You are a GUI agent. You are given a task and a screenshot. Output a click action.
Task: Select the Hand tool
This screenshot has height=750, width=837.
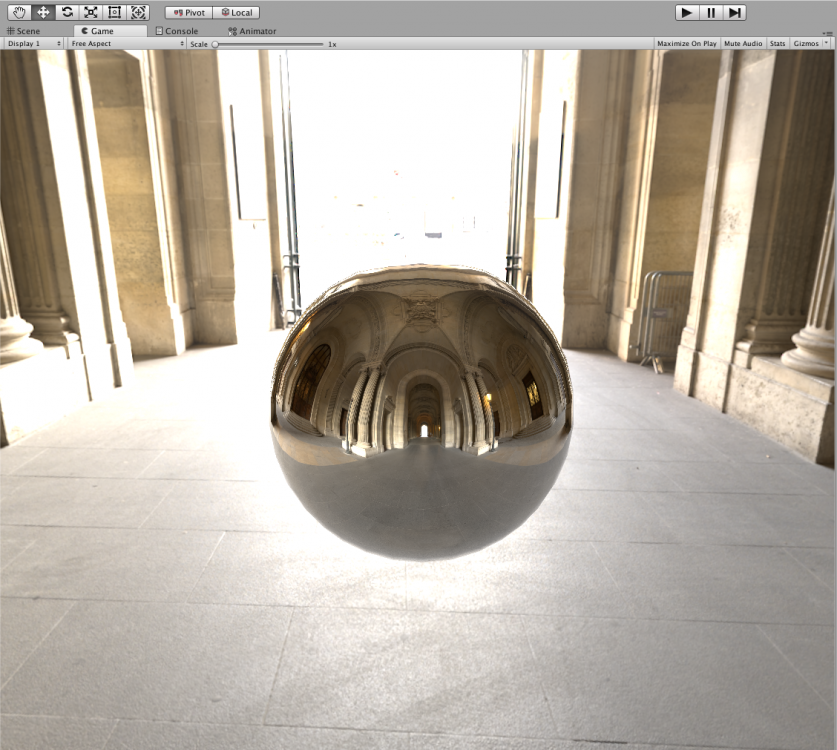click(18, 12)
